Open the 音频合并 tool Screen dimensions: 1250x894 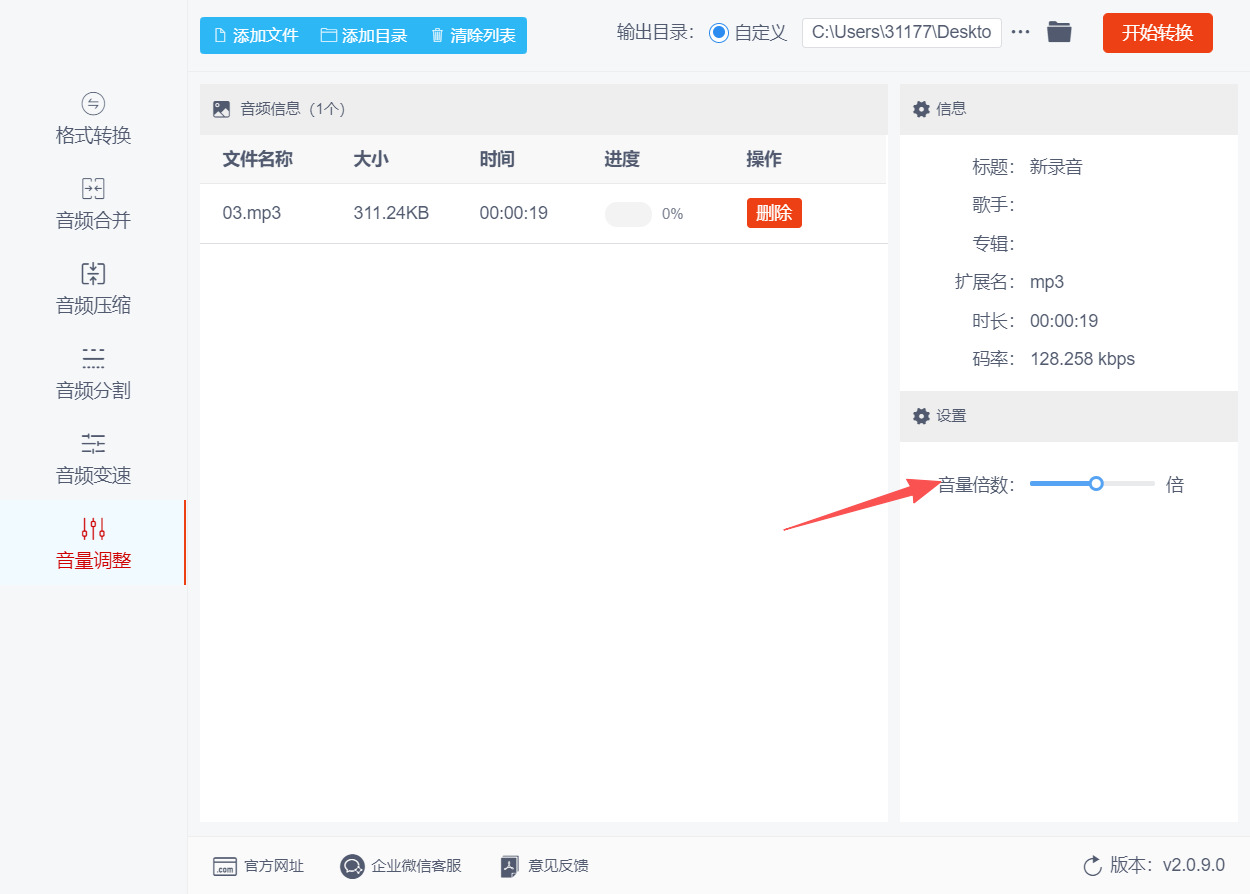(x=92, y=204)
